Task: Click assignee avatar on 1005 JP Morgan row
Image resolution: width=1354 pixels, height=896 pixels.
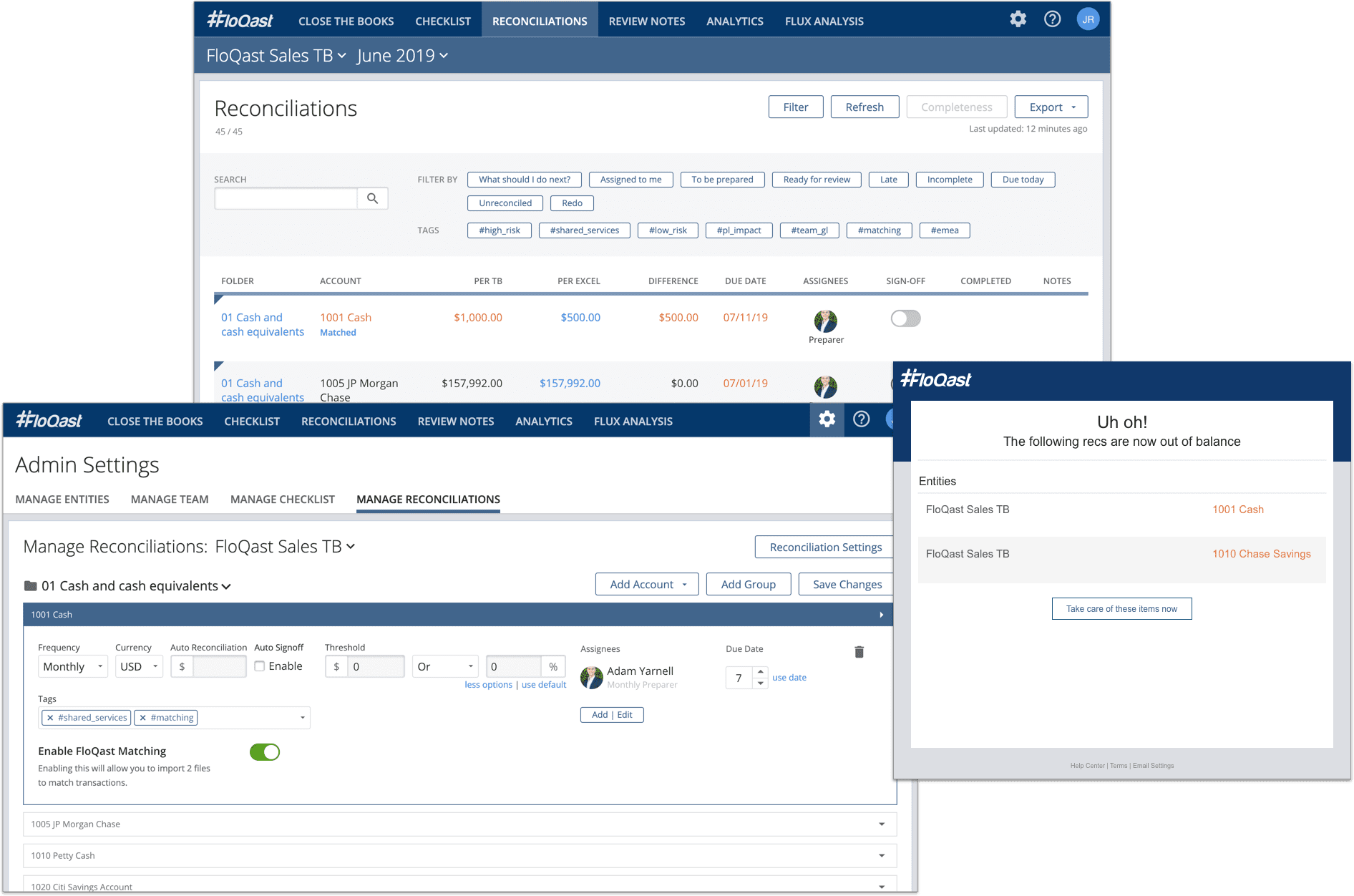Action: [x=826, y=386]
